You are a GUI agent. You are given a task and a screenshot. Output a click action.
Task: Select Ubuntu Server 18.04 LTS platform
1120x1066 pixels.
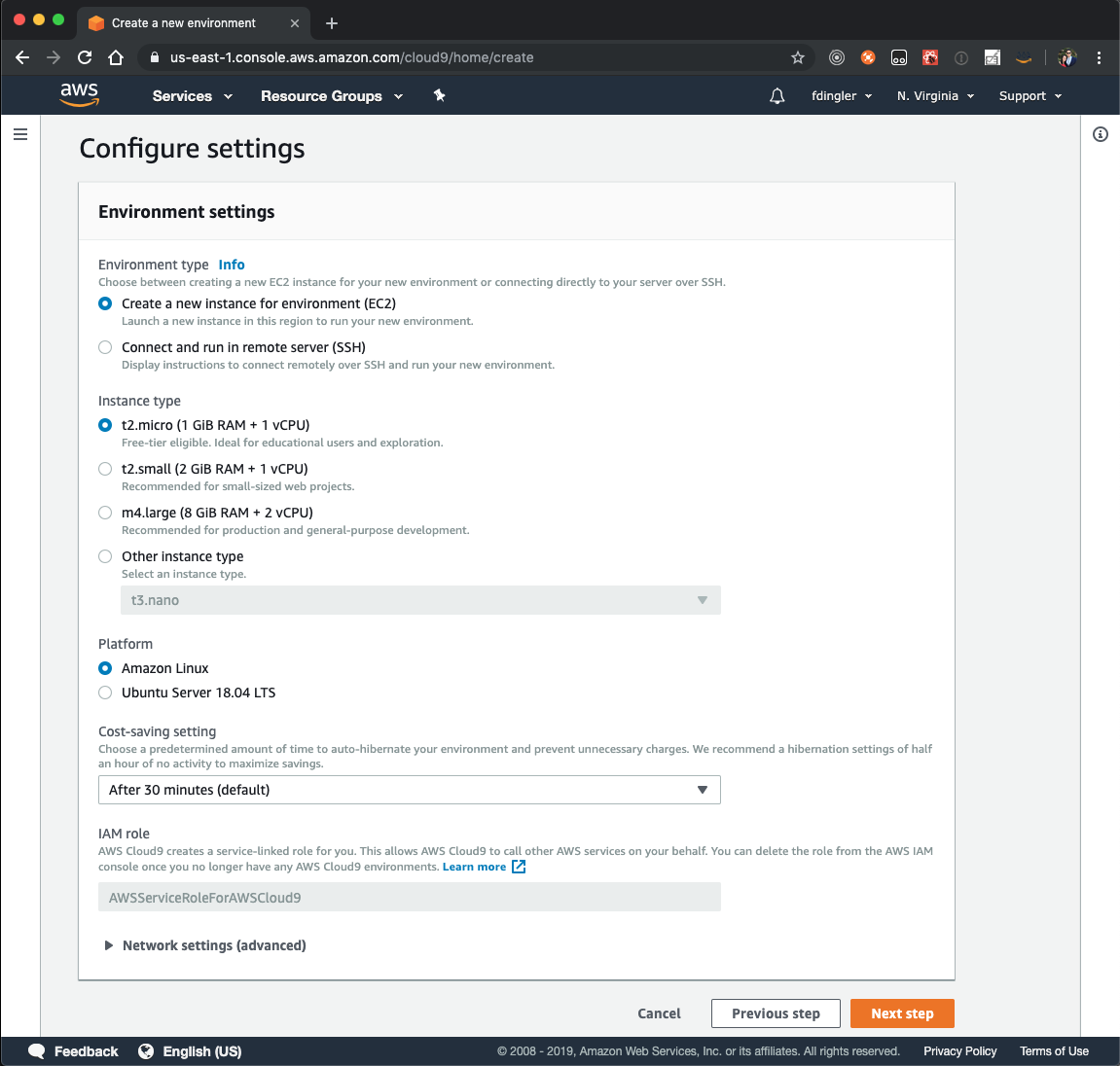pos(105,693)
